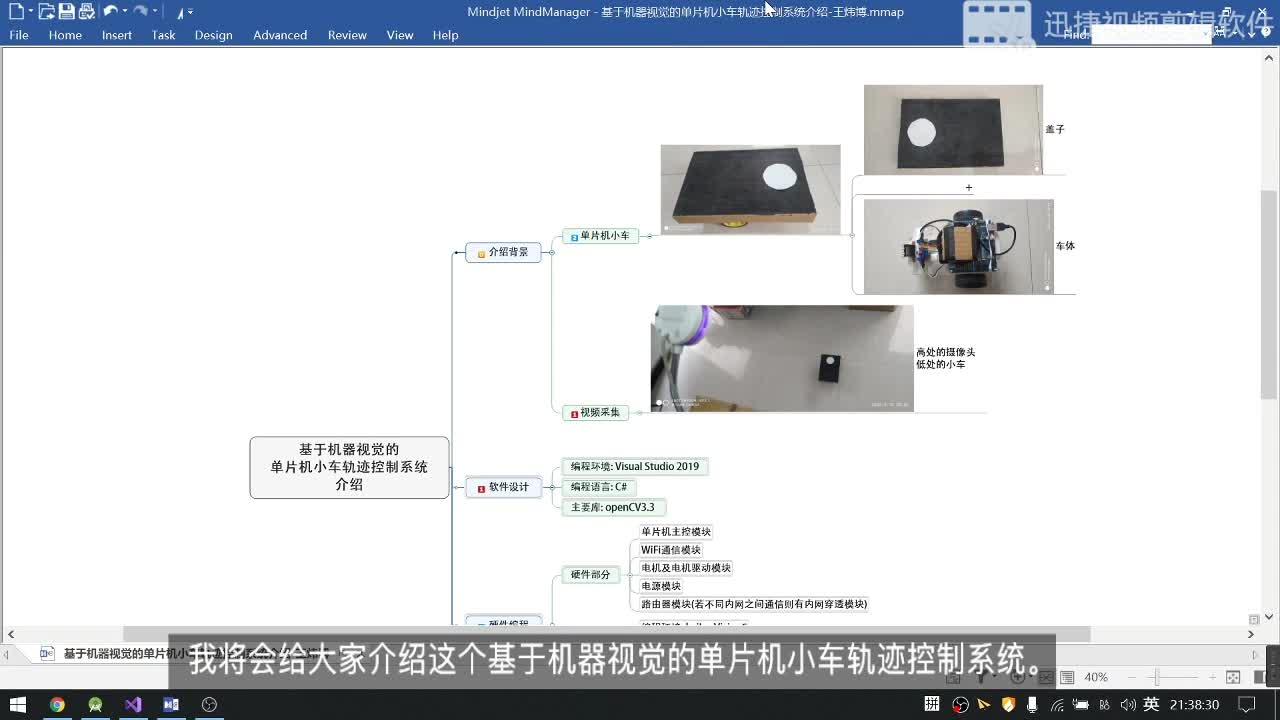Click the print preview icon in quick access toolbar

86,12
